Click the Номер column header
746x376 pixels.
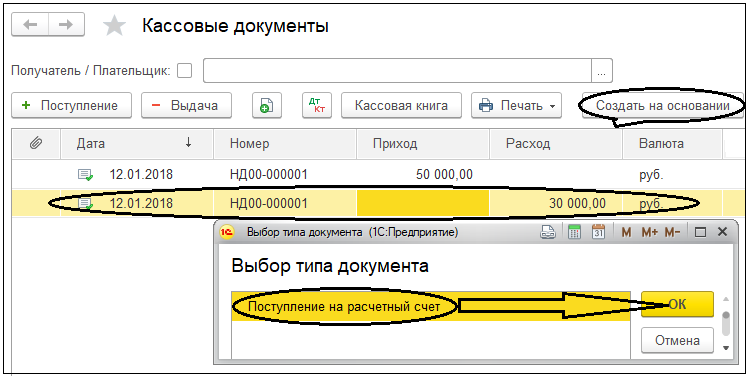point(285,143)
